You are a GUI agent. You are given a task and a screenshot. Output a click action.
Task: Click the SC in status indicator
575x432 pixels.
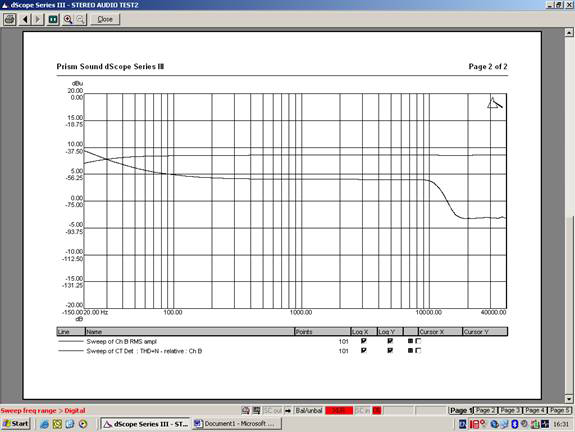(x=362, y=410)
